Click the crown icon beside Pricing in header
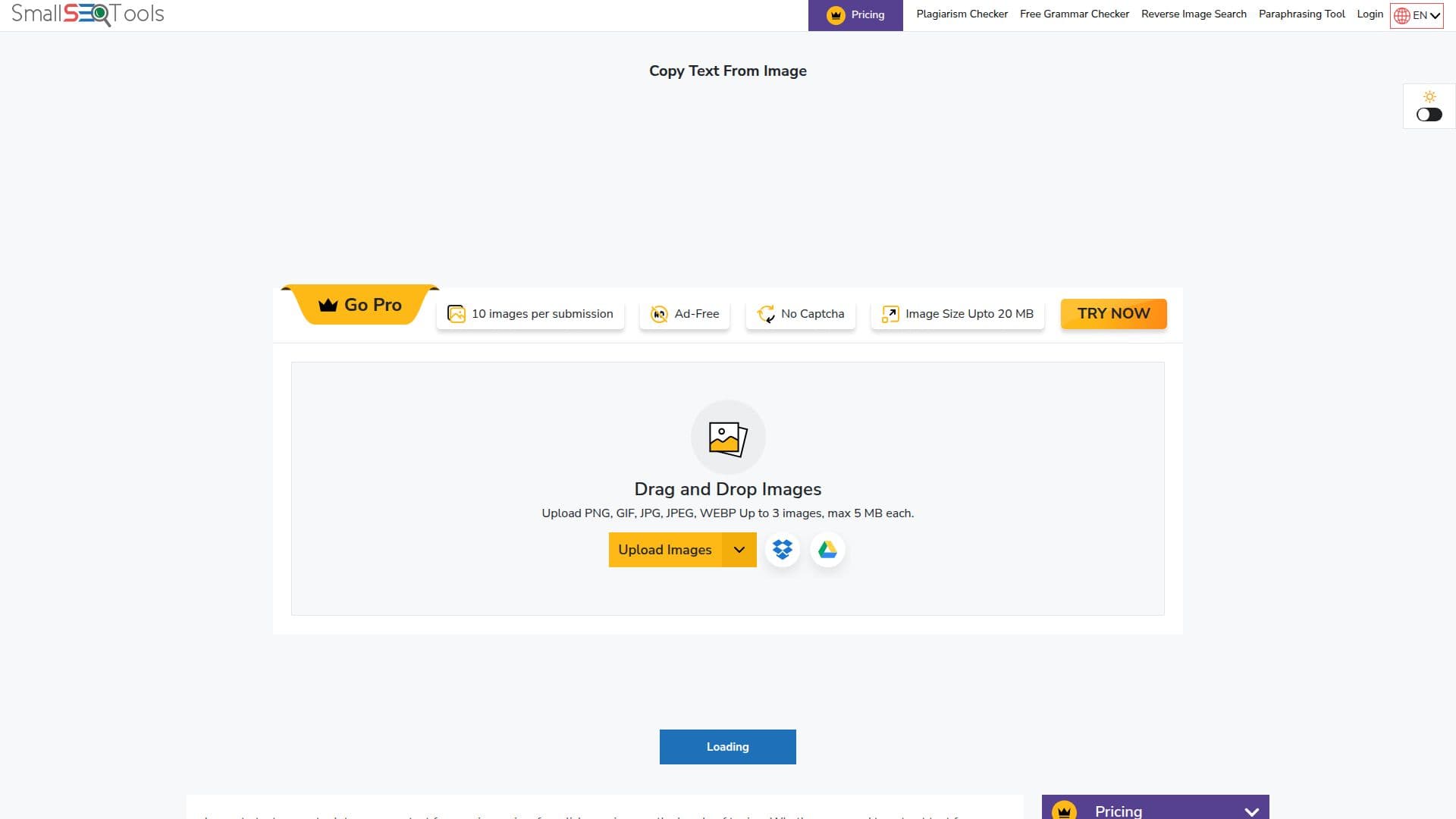Viewport: 1456px width, 819px height. click(836, 15)
